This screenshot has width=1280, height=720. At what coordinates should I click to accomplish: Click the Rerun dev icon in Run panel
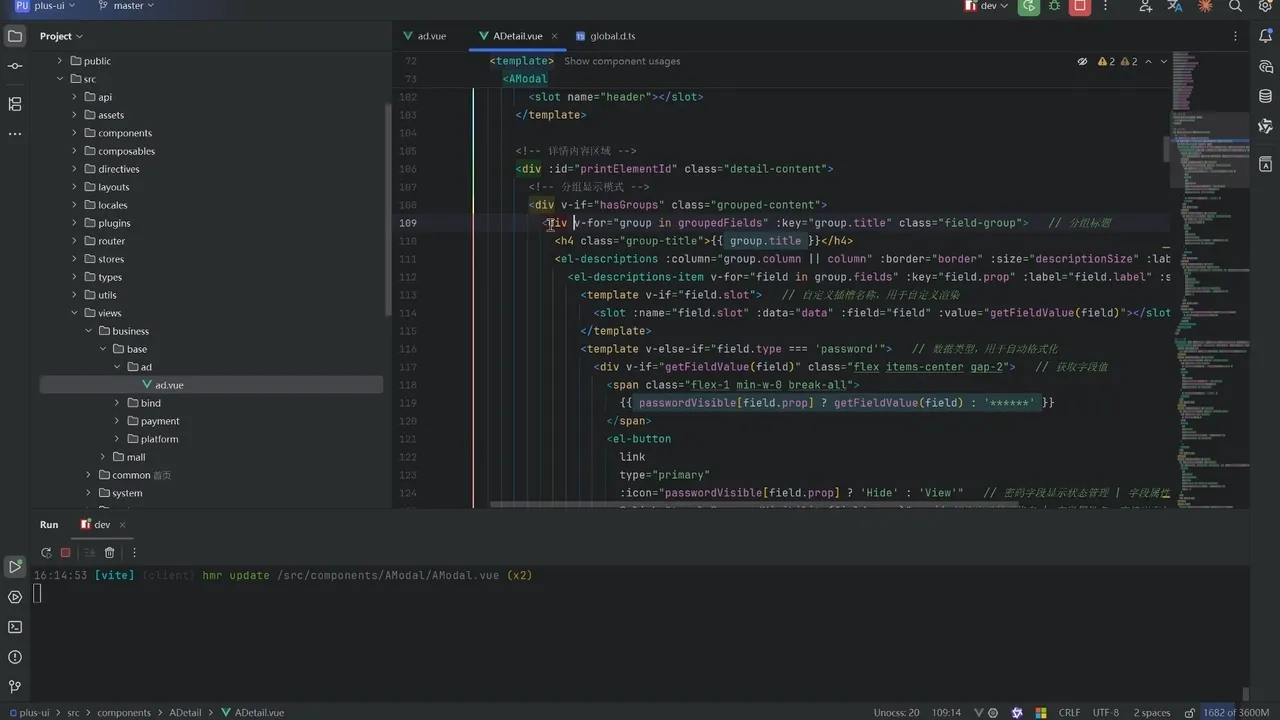click(x=46, y=553)
